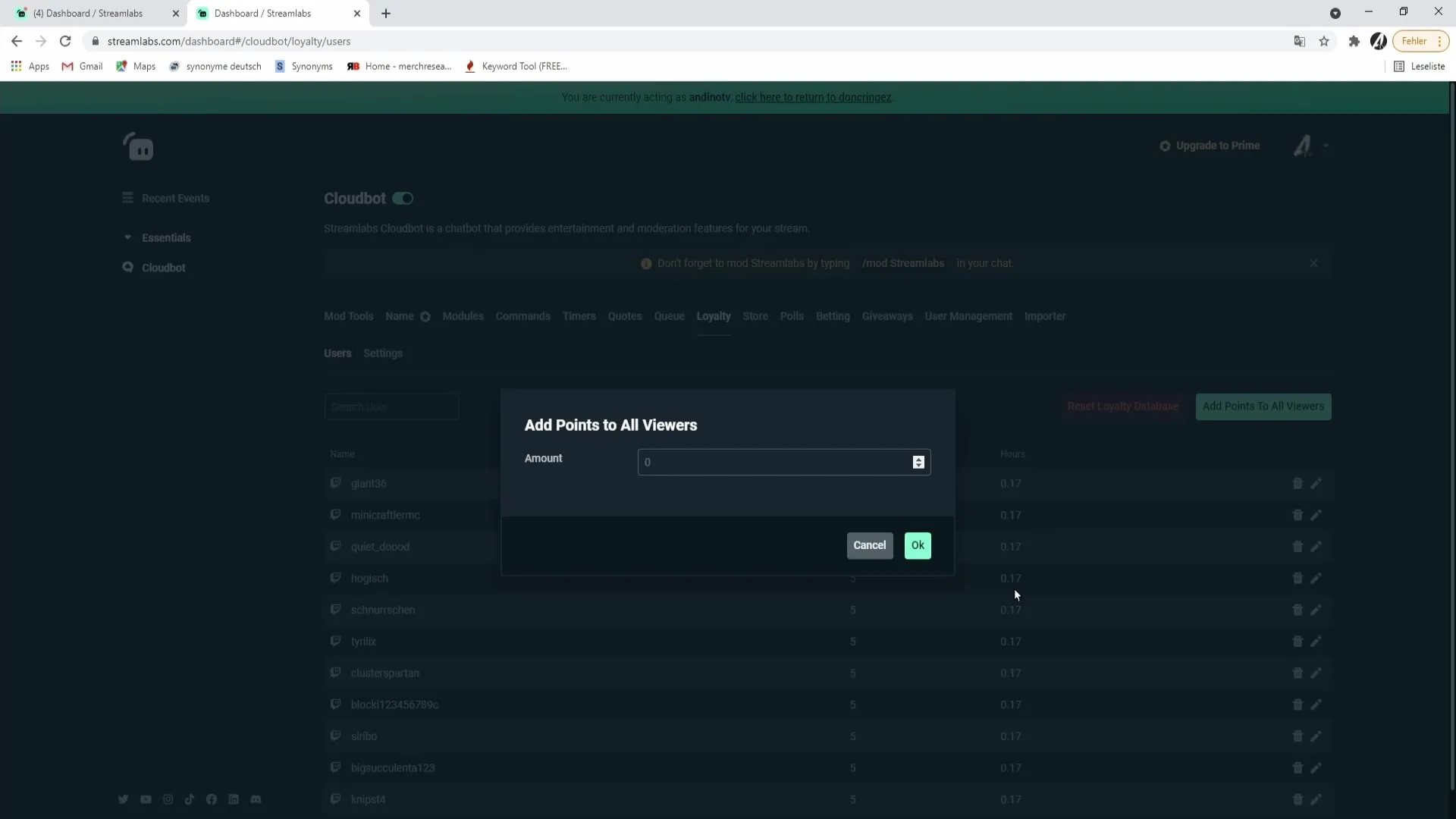The width and height of the screenshot is (1456, 819).
Task: Click the link to return to doncringez
Action: point(813,97)
